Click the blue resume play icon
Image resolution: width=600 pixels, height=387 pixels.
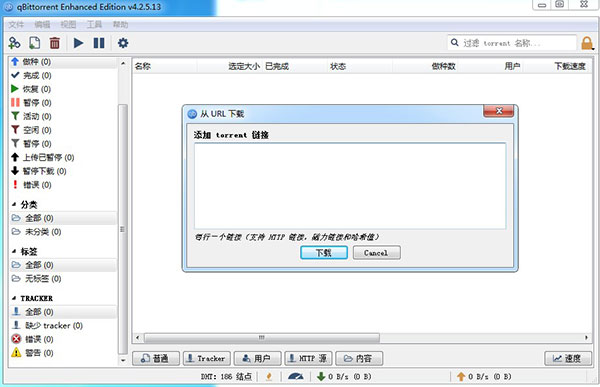(x=78, y=43)
